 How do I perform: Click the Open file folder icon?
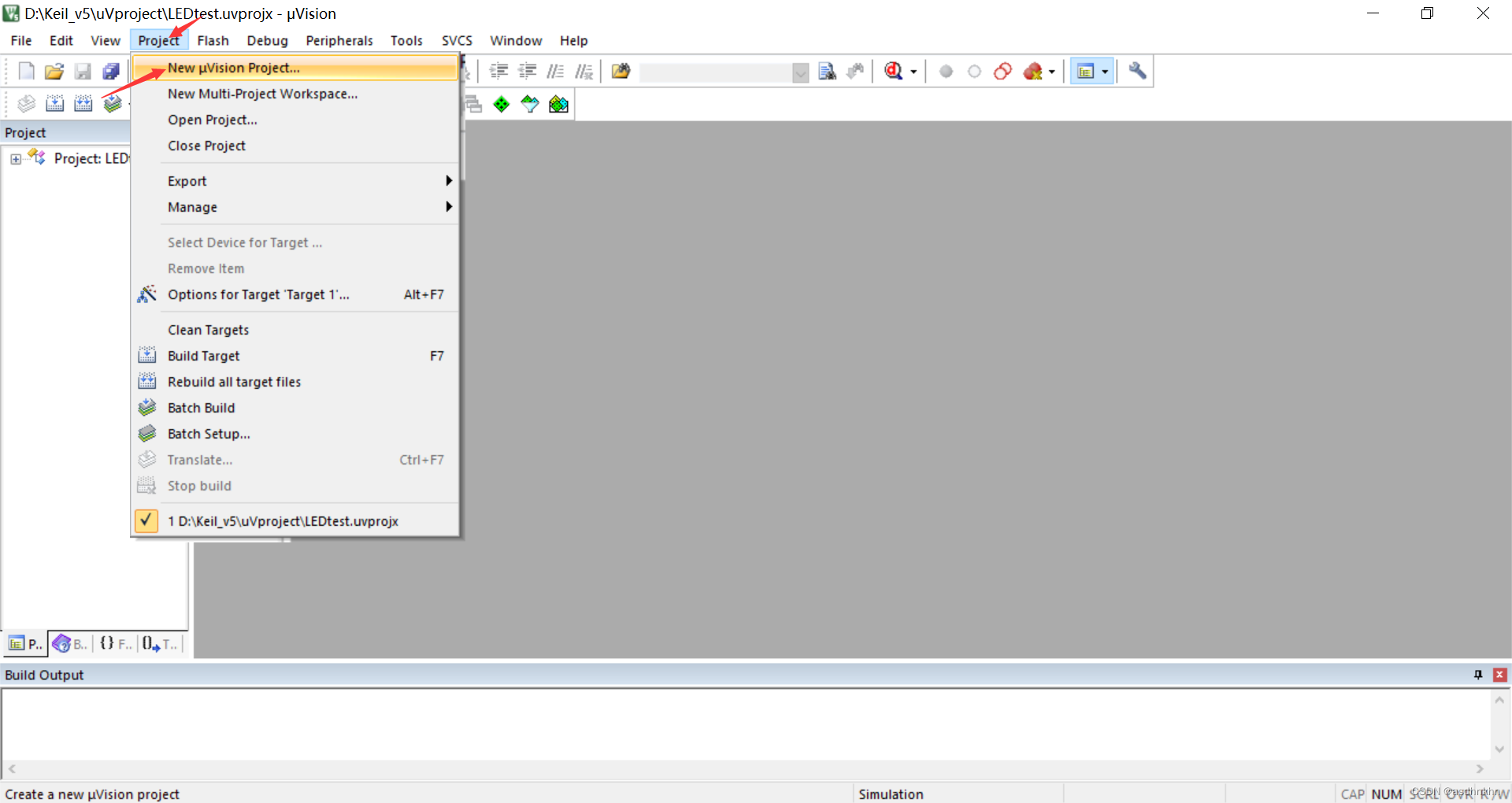tap(54, 72)
